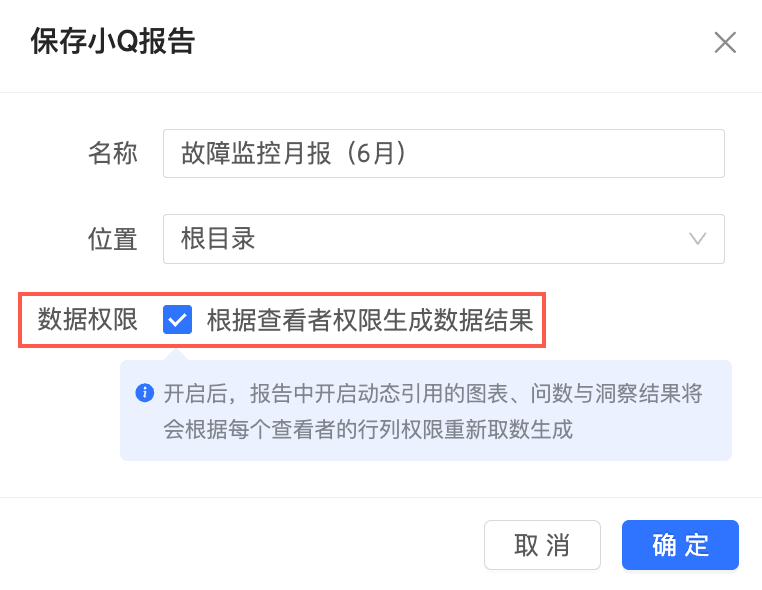This screenshot has width=762, height=590.
Task: Close the 保存小Q报告 dialog with X
Action: coord(725,42)
